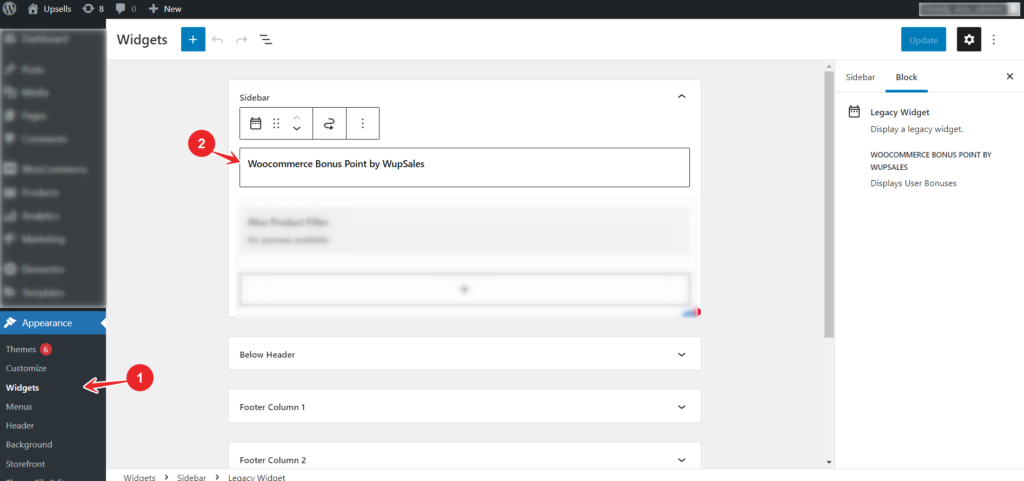
Task: Click the undo arrow icon
Action: (x=217, y=40)
